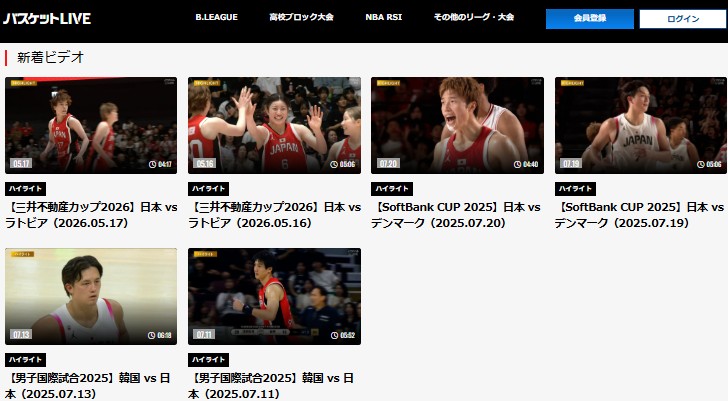The width and height of the screenshot is (728, 401).
Task: Click the 05.17 date badge on thumbnail
Action: [x=21, y=163]
